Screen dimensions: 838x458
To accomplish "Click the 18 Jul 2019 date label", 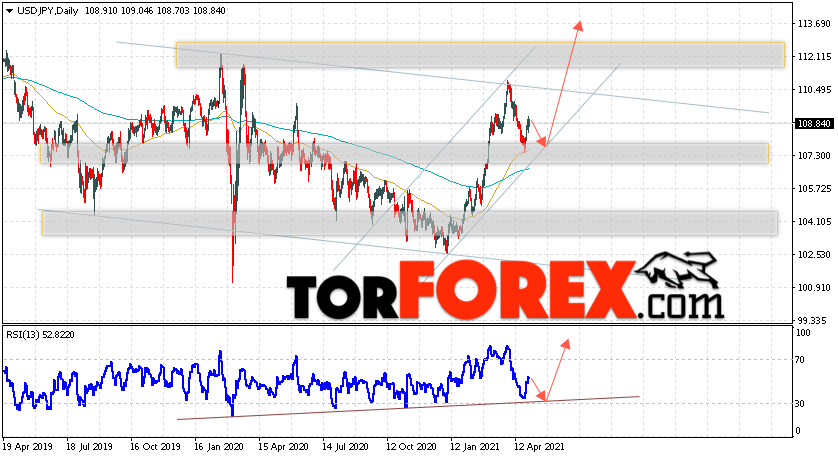I will point(89,446).
